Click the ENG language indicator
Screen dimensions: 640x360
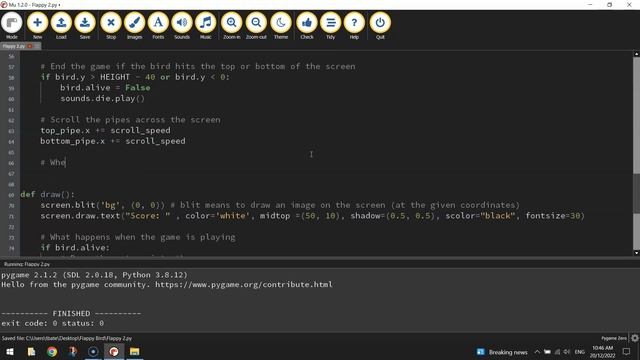pyautogui.click(x=580, y=352)
